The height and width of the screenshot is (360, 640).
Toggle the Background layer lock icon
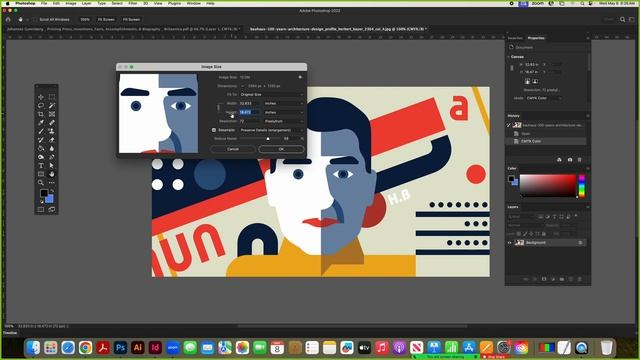pos(580,242)
